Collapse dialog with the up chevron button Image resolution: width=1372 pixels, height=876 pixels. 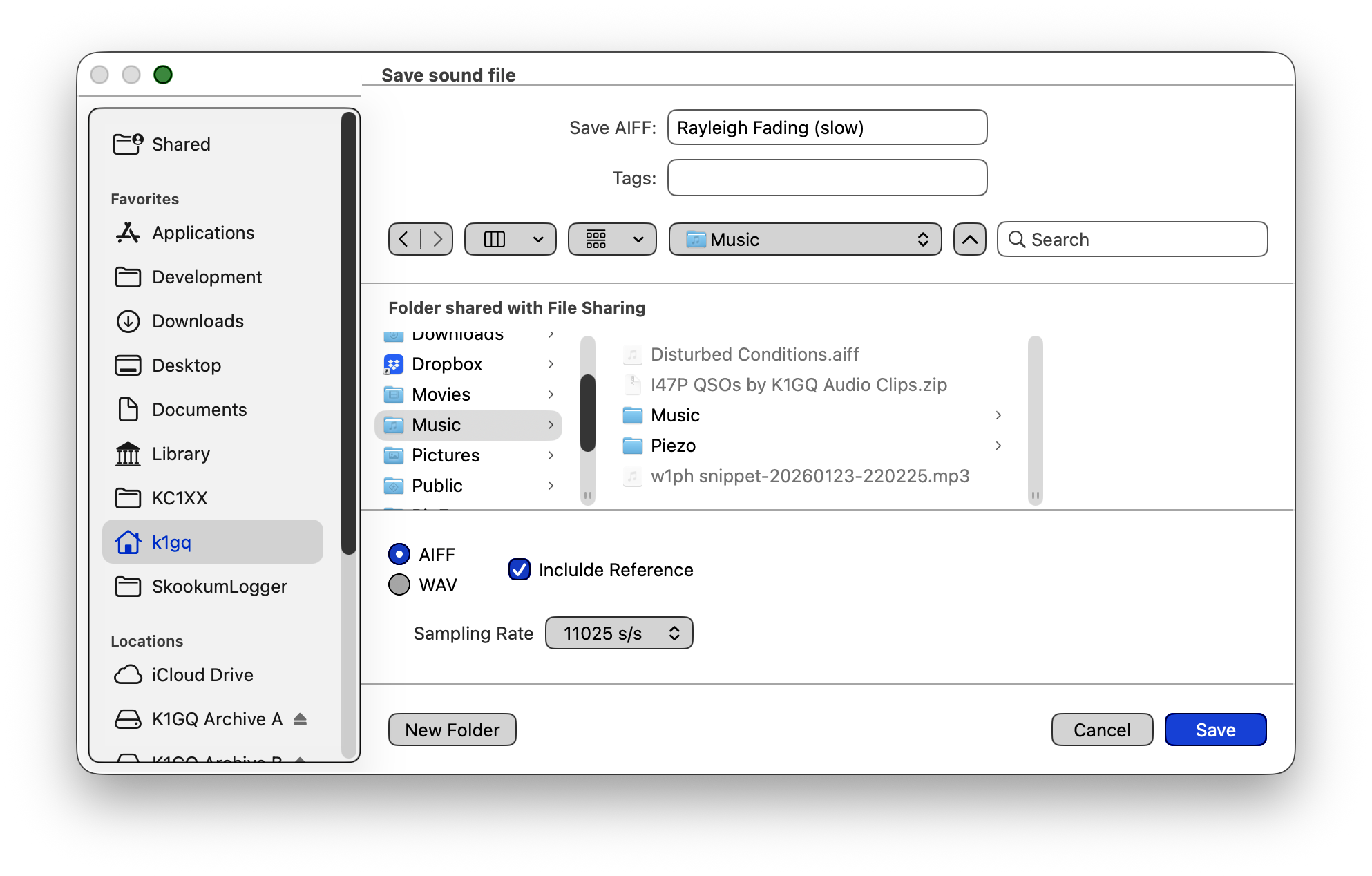969,239
